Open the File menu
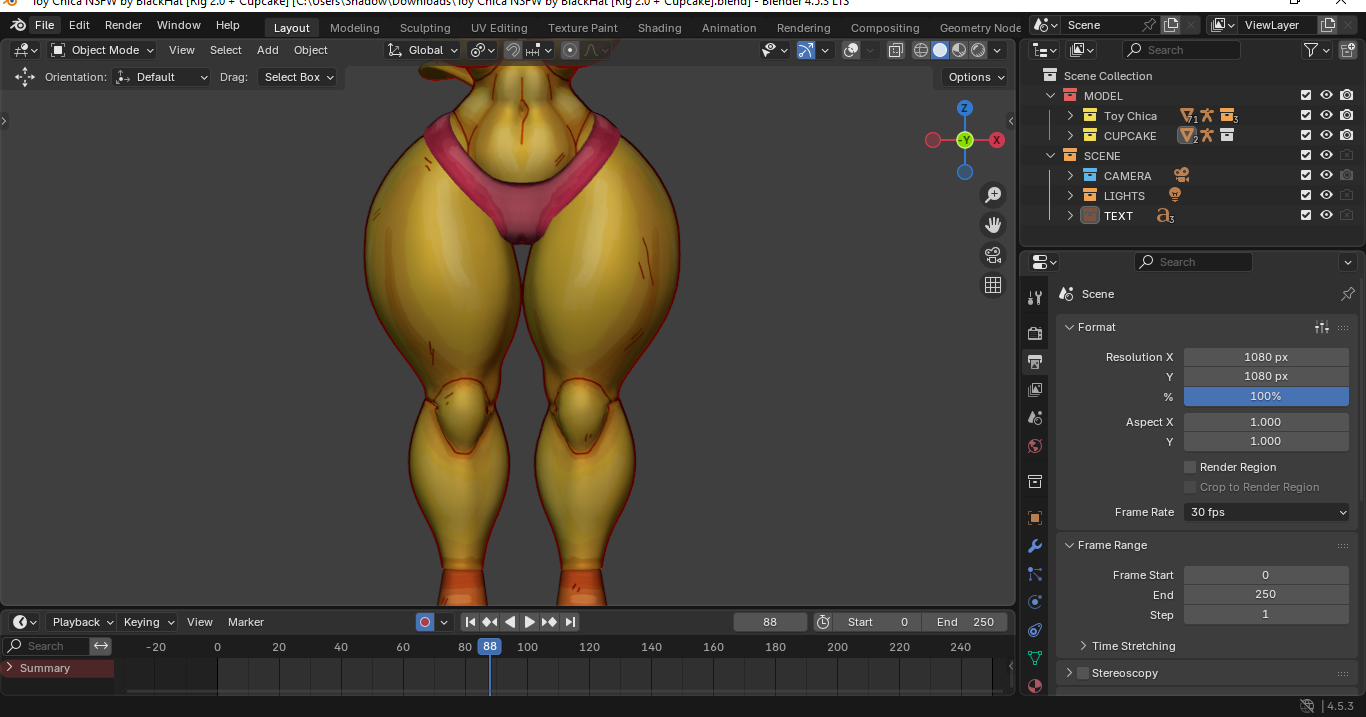The image size is (1366, 717). pyautogui.click(x=44, y=25)
